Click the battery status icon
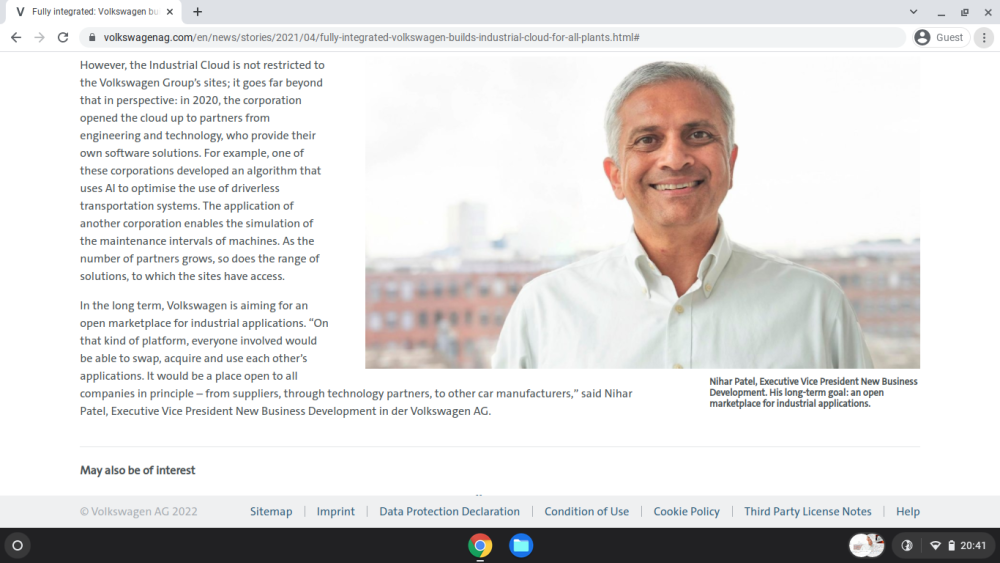The width and height of the screenshot is (1000, 563). point(951,545)
